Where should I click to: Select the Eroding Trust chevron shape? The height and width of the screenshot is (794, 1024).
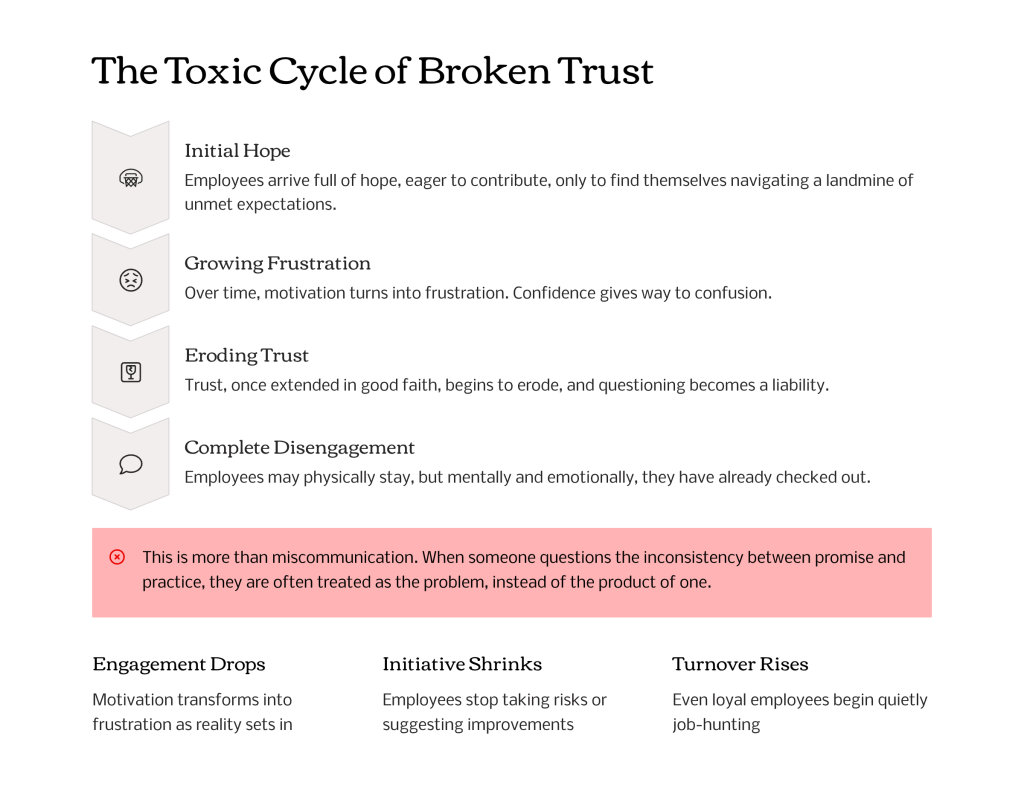[x=131, y=372]
